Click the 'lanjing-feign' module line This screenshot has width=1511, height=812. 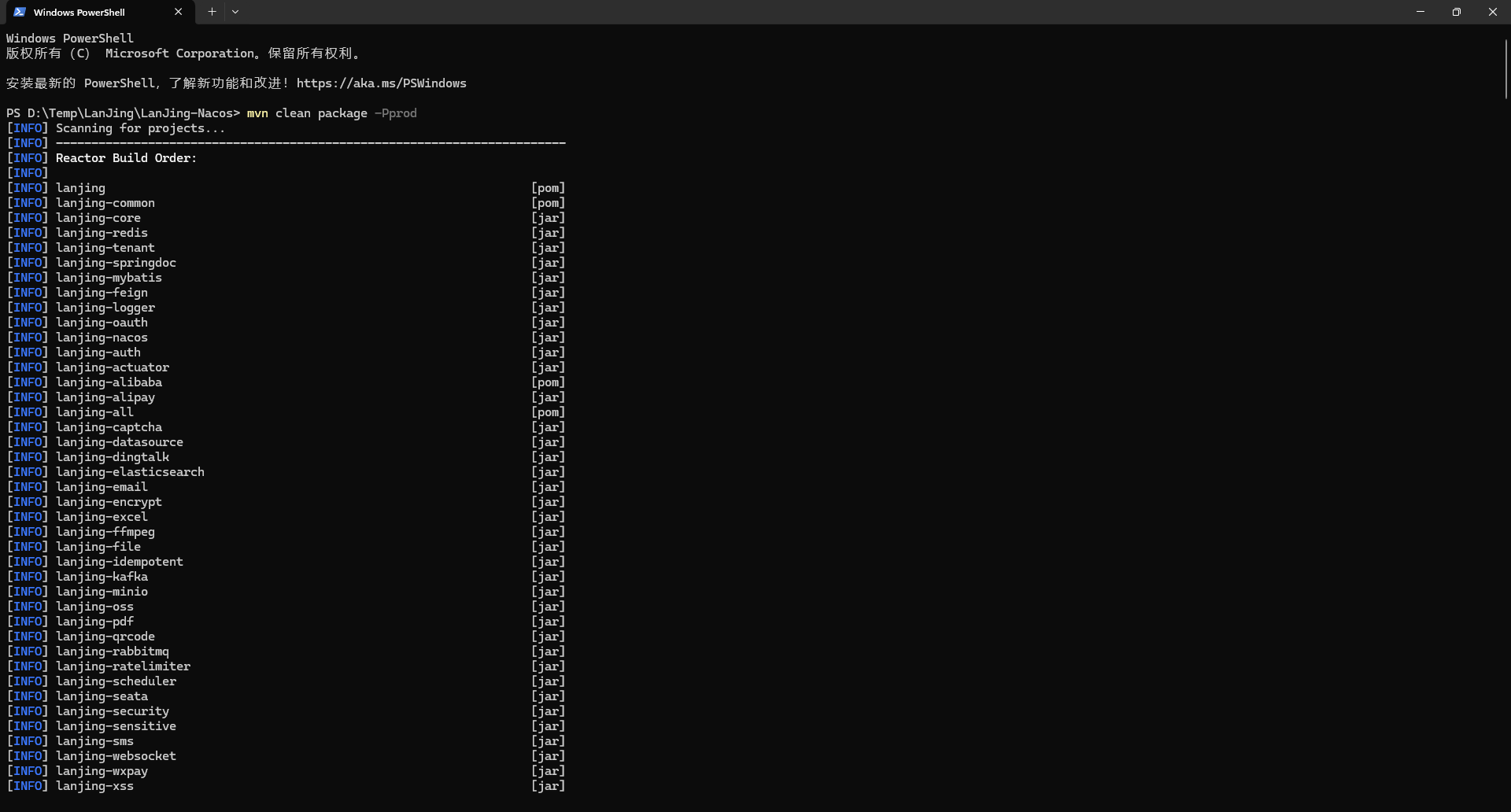click(102, 293)
